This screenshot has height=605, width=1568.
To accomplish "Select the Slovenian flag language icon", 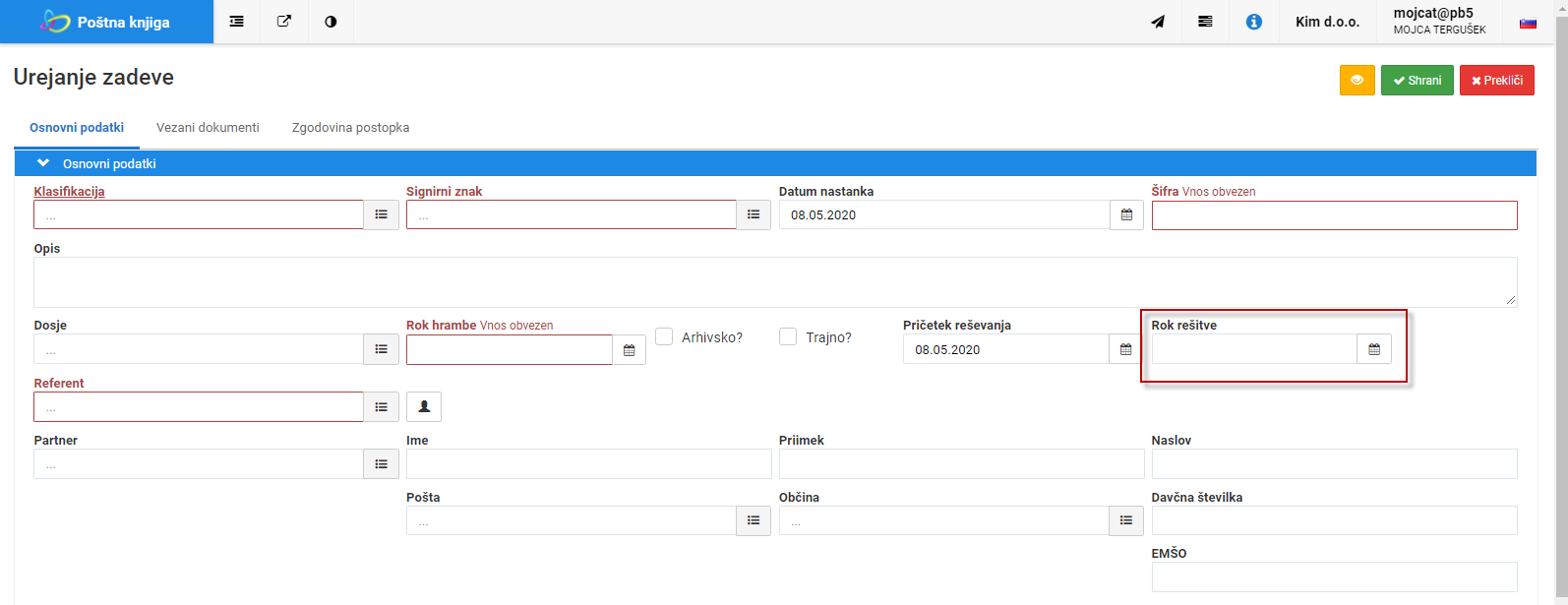I will [1528, 23].
